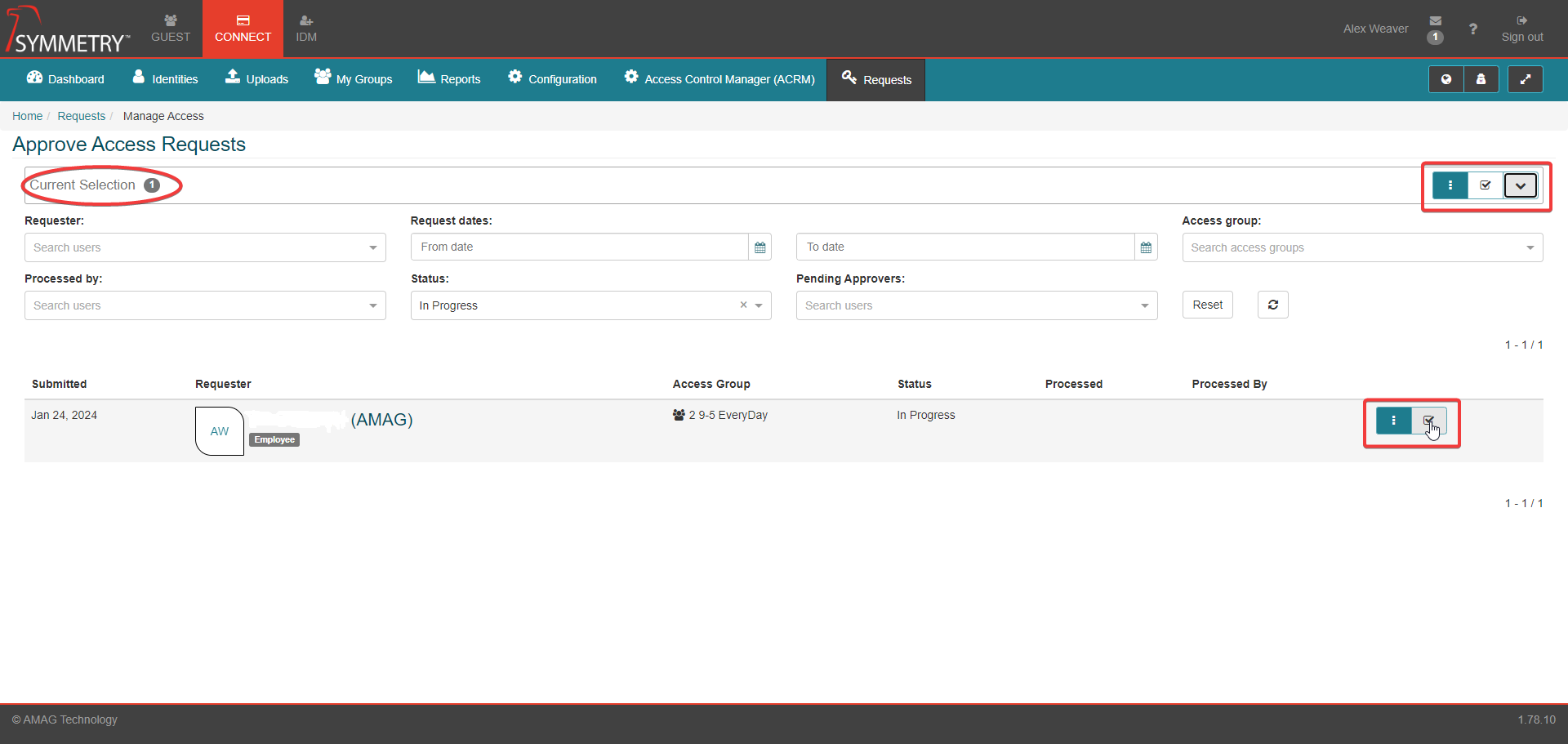
Task: Click the AW avatar thumbnail
Action: (x=220, y=431)
